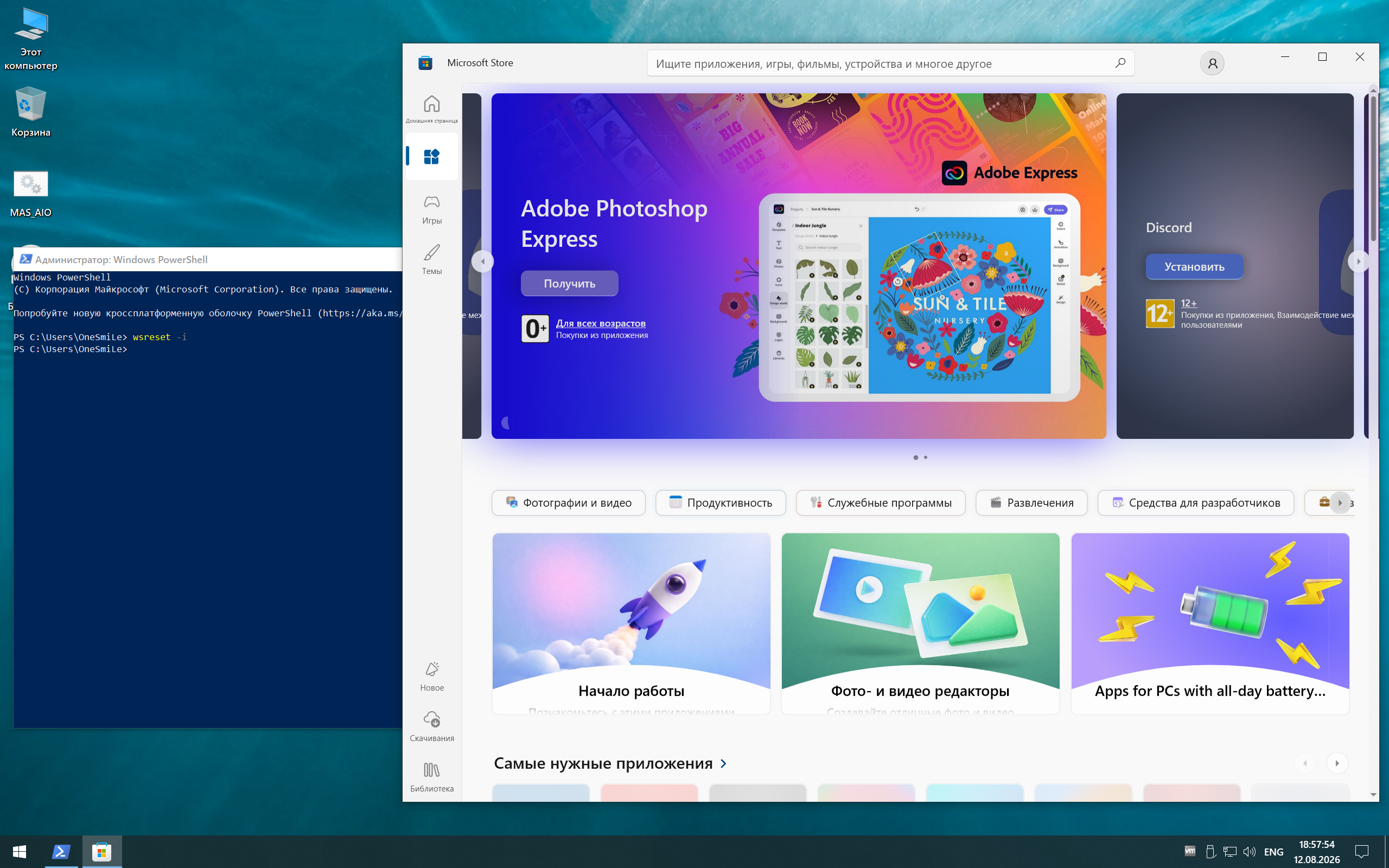1389x868 pixels.
Task: Open the clock and date flyout
Action: (1317, 852)
